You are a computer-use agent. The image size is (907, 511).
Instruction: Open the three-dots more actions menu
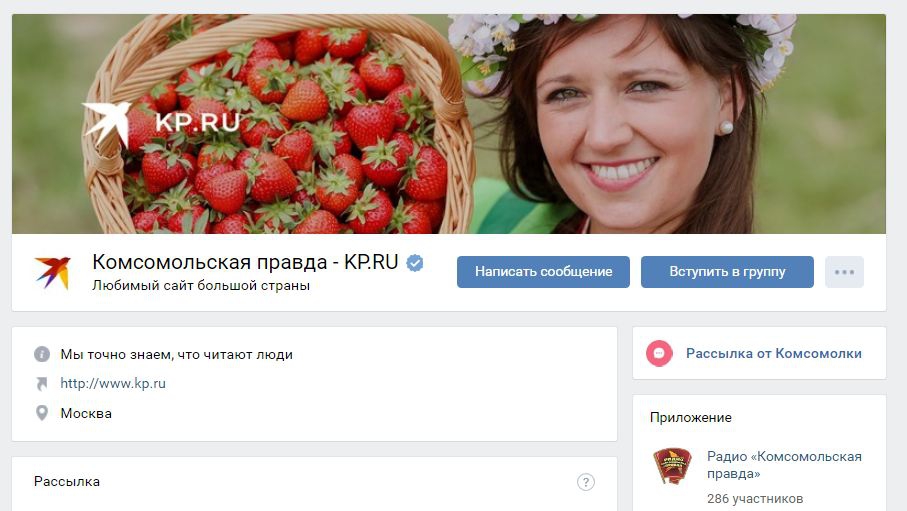(x=844, y=272)
